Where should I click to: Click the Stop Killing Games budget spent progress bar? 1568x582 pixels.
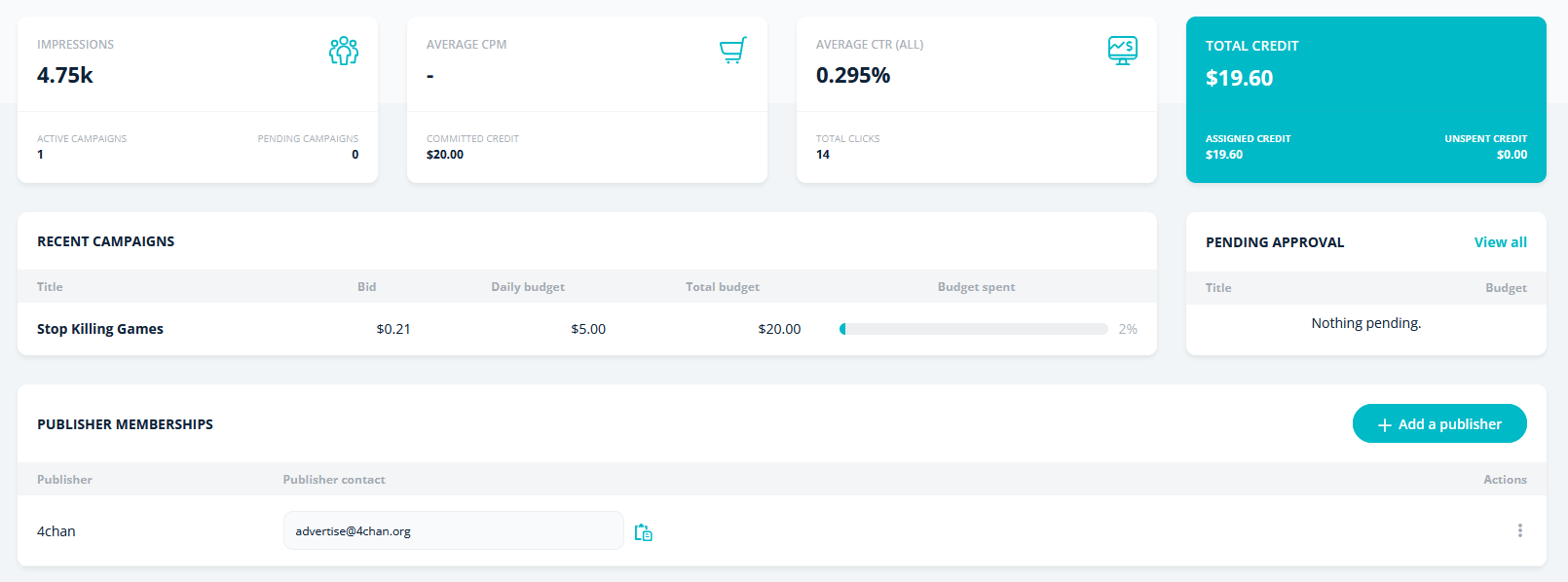pos(974,329)
